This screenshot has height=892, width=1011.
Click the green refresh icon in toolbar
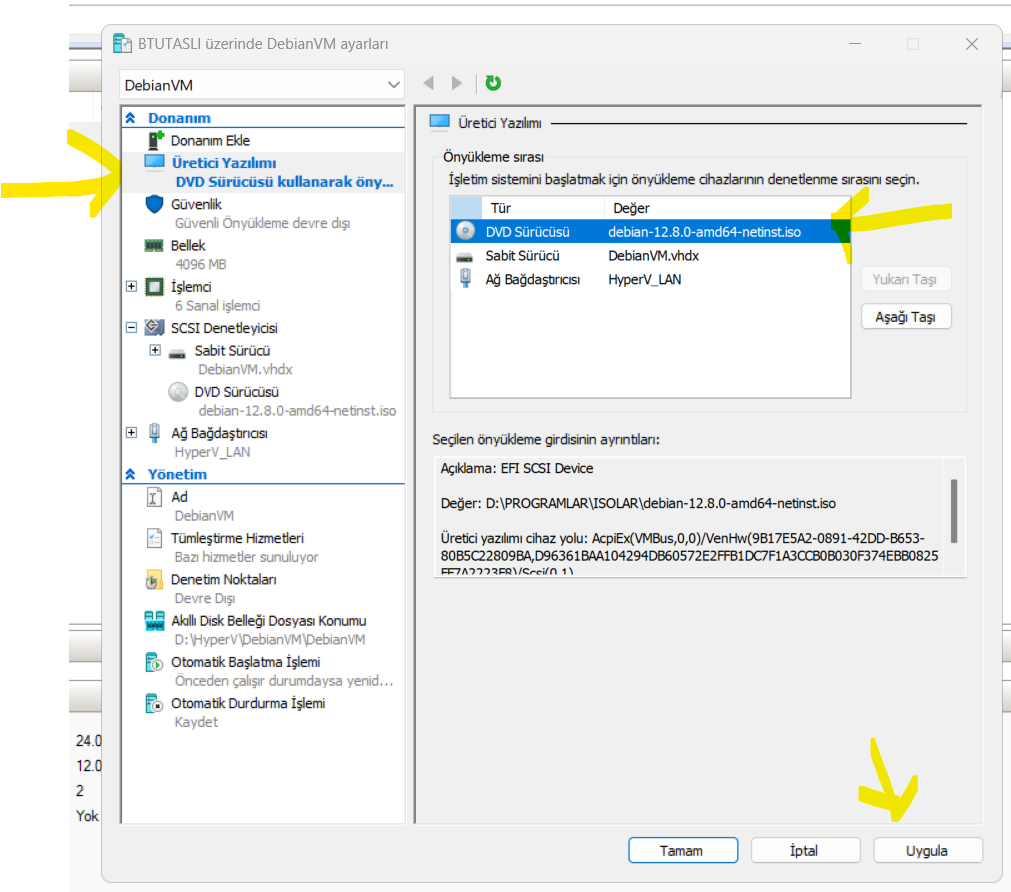coord(493,83)
